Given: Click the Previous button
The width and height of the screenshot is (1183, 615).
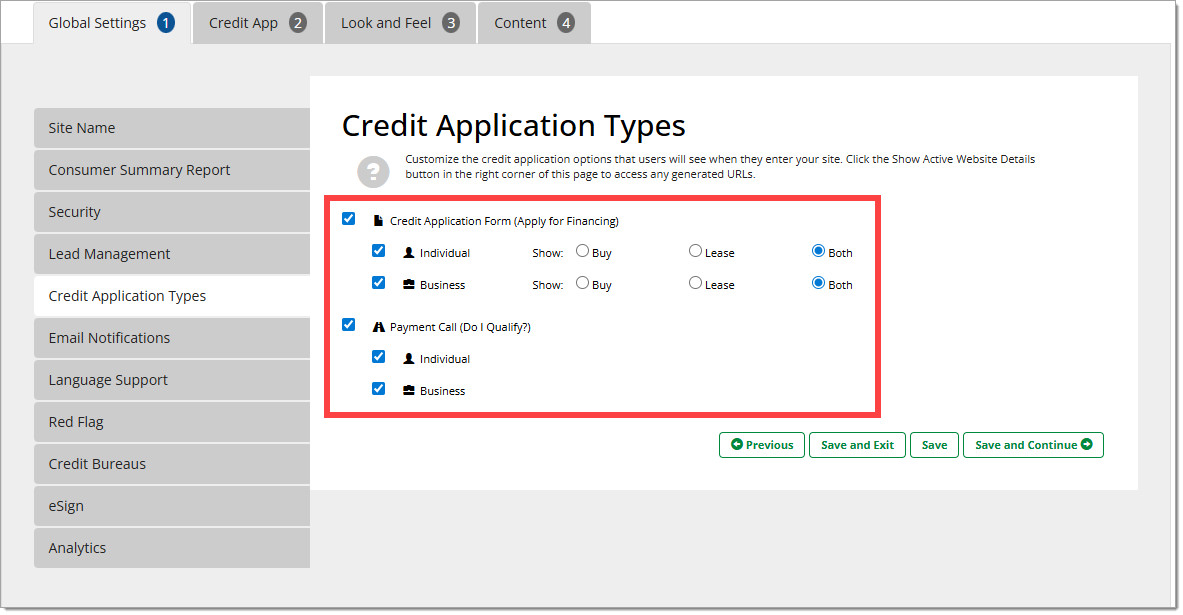Looking at the screenshot, I should point(762,445).
